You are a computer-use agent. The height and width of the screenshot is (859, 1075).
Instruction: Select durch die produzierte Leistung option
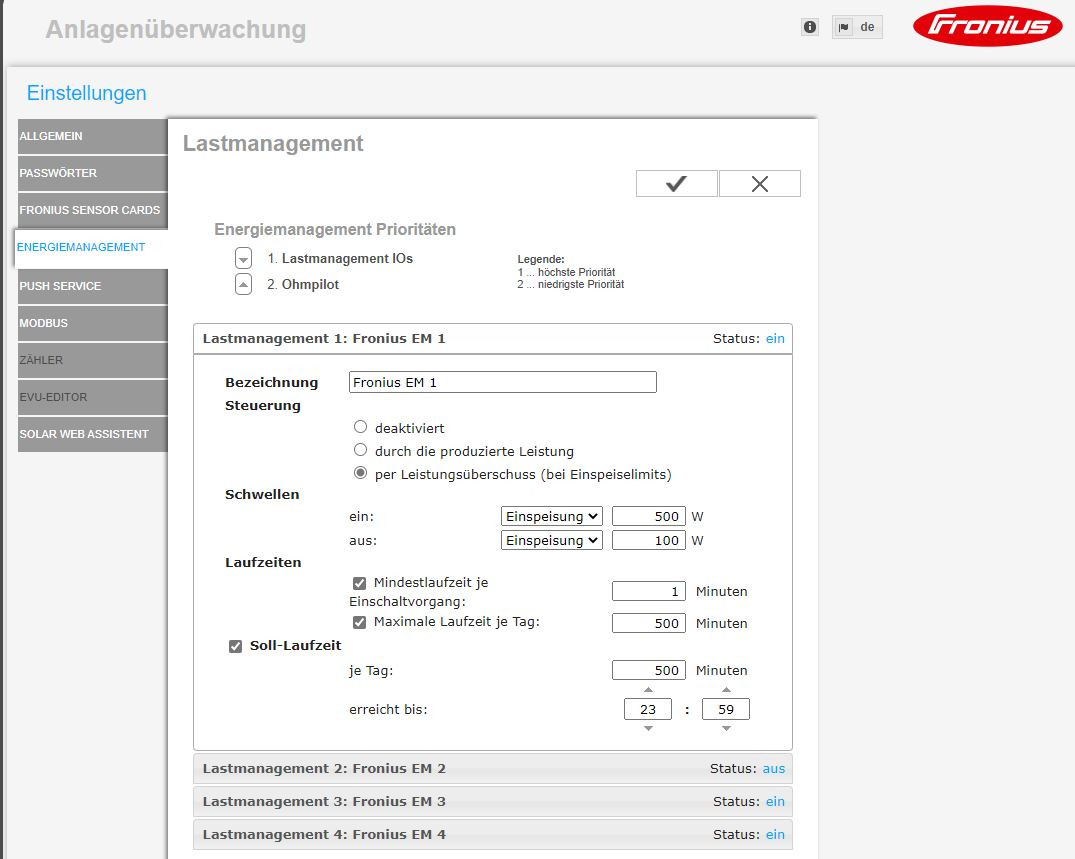point(360,450)
